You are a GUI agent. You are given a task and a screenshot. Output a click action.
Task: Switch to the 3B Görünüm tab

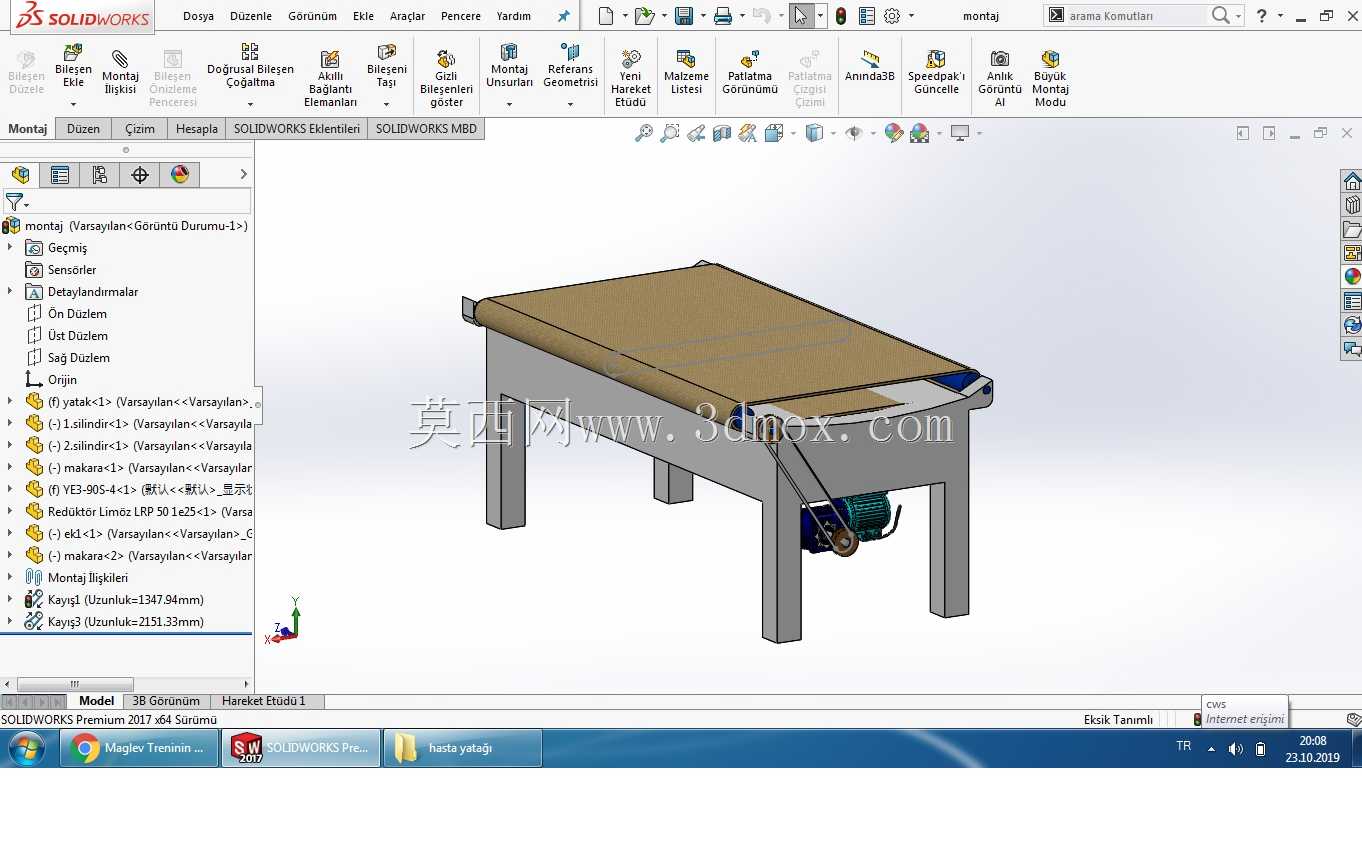(166, 701)
